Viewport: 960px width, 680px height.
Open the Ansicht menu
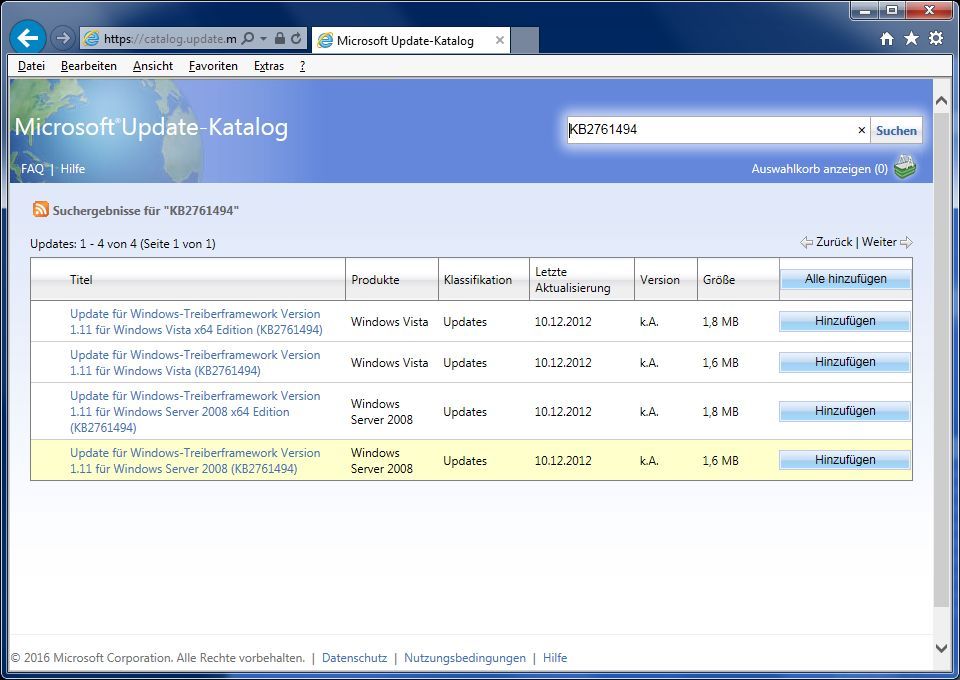click(x=153, y=66)
